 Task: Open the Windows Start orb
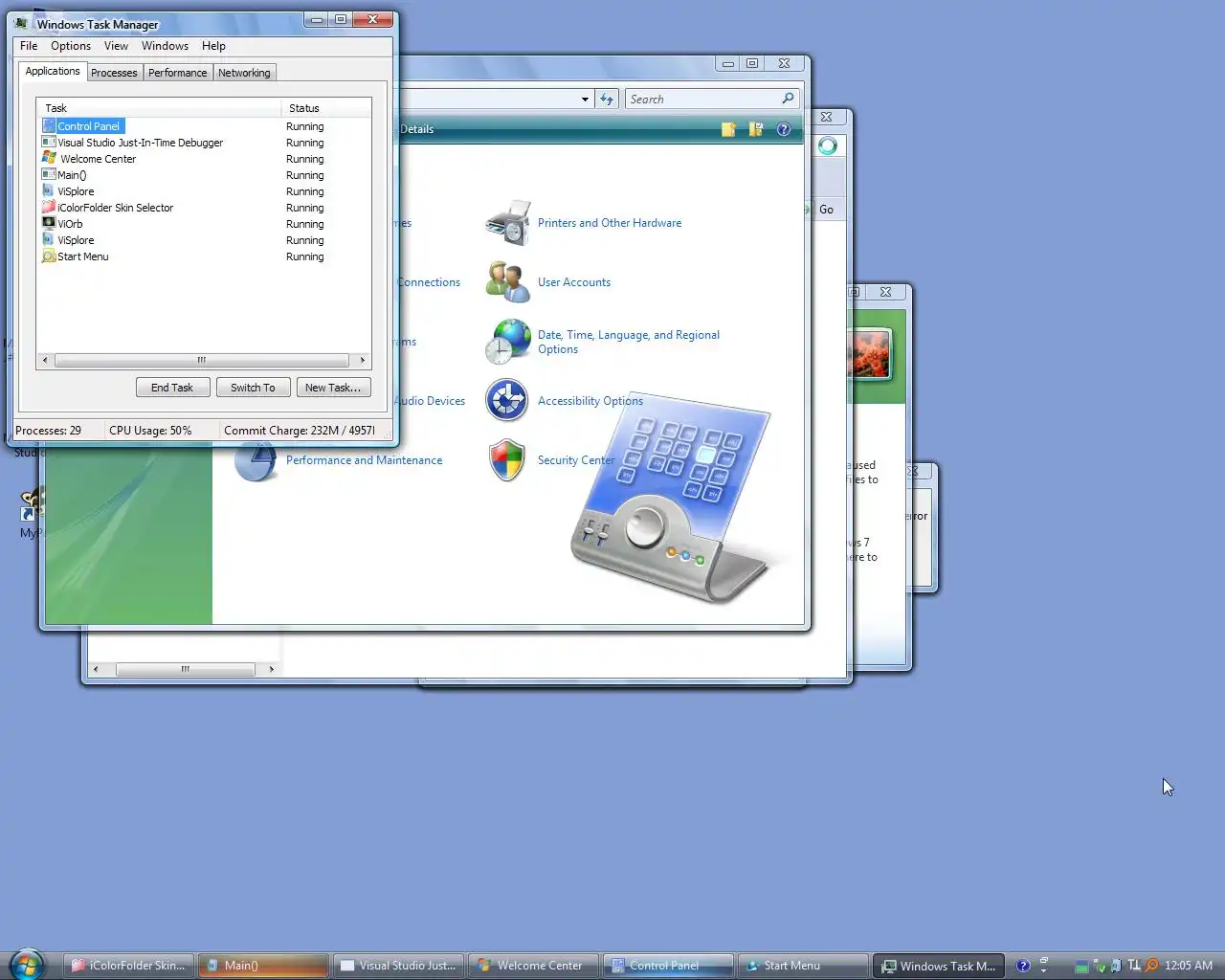pyautogui.click(x=27, y=965)
